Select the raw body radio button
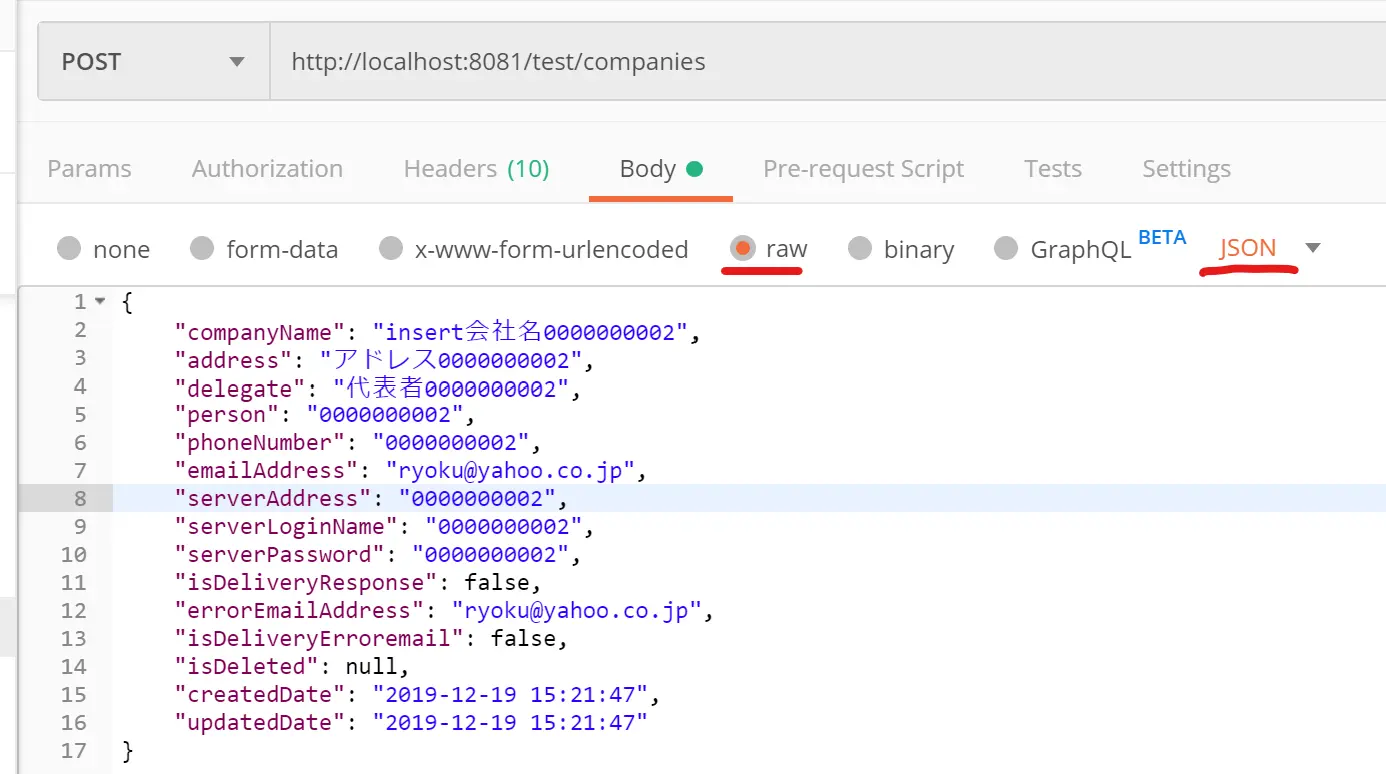The height and width of the screenshot is (774, 1386). tap(742, 248)
